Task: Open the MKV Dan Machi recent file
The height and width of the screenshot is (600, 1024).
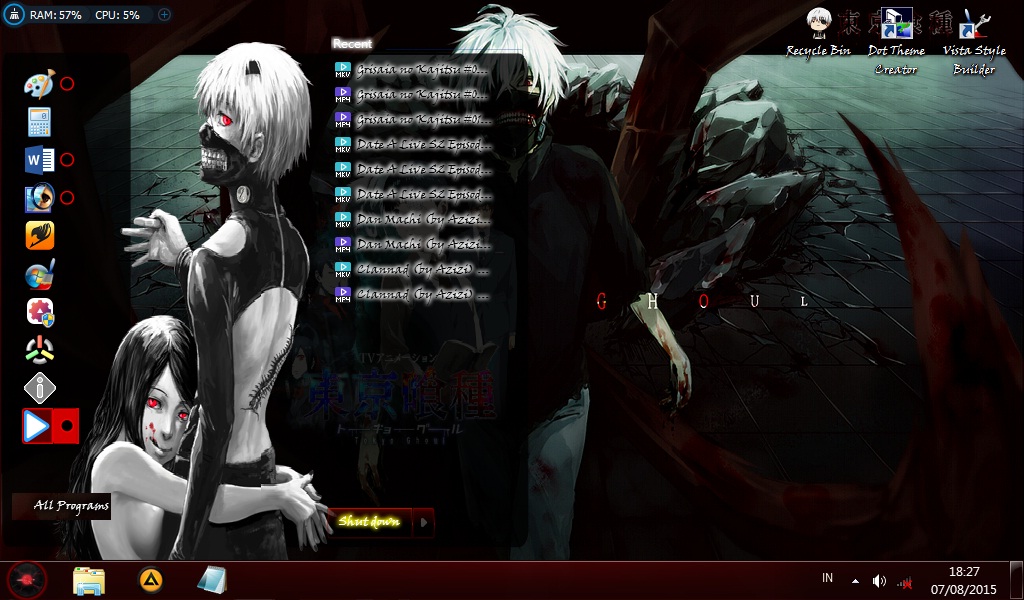Action: [412, 219]
